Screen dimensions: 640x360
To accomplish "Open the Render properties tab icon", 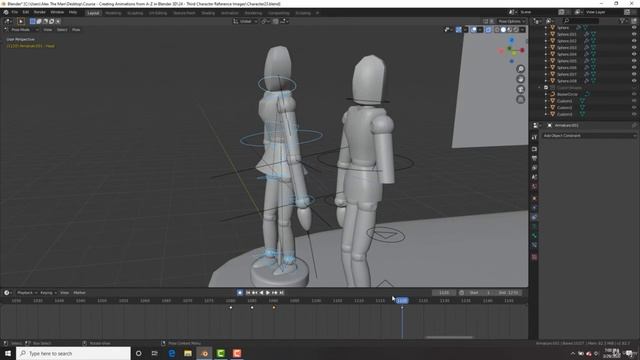I will pyautogui.click(x=534, y=149).
